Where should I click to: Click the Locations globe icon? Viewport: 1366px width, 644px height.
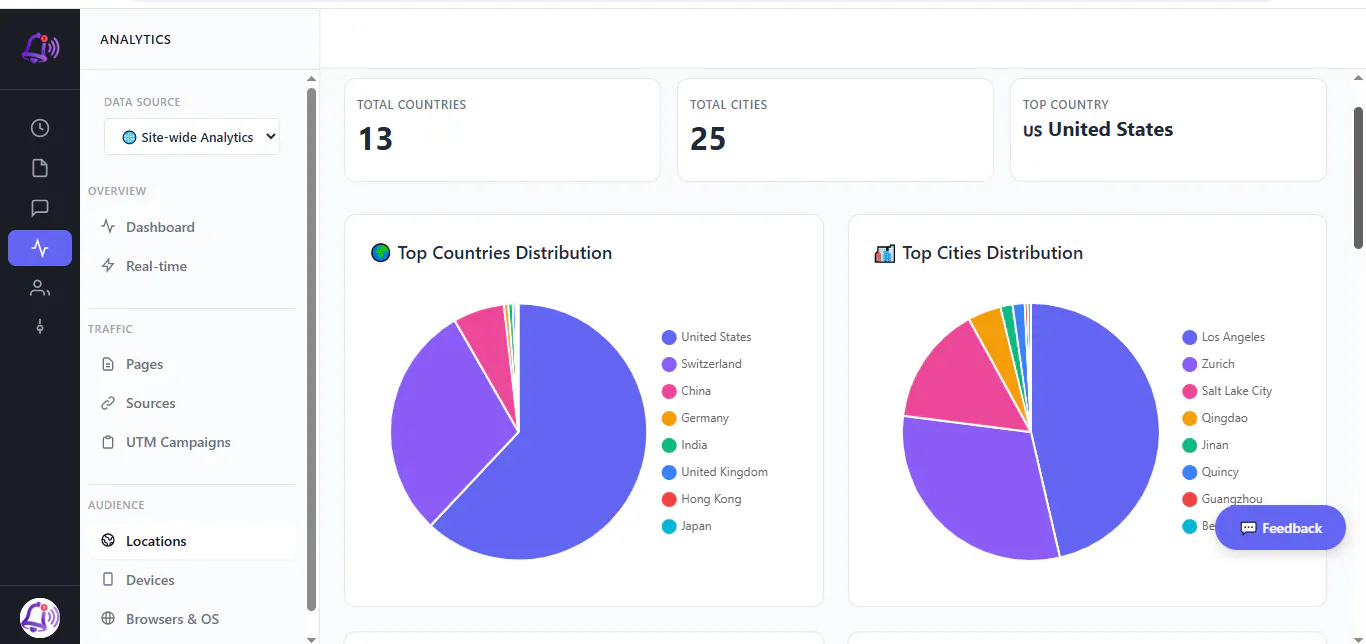point(108,541)
